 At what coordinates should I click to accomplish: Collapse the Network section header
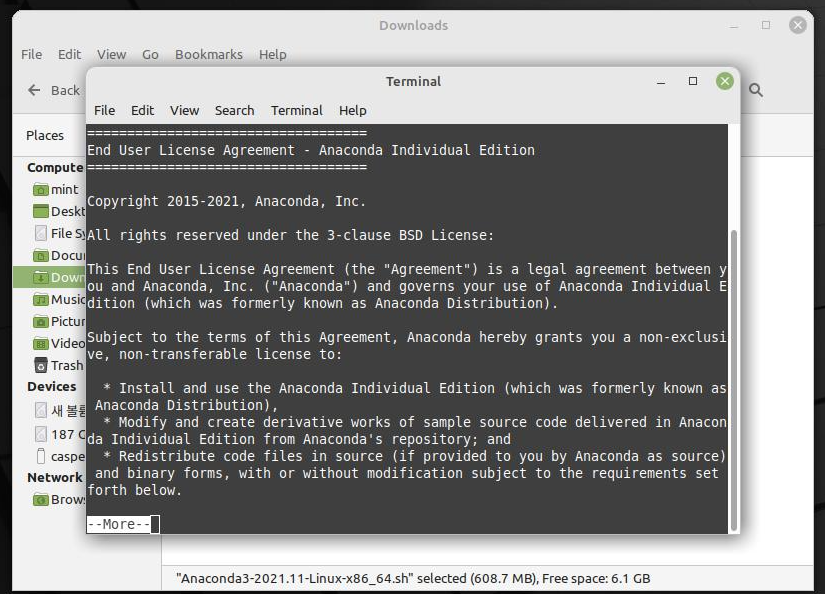pyautogui.click(x=55, y=478)
